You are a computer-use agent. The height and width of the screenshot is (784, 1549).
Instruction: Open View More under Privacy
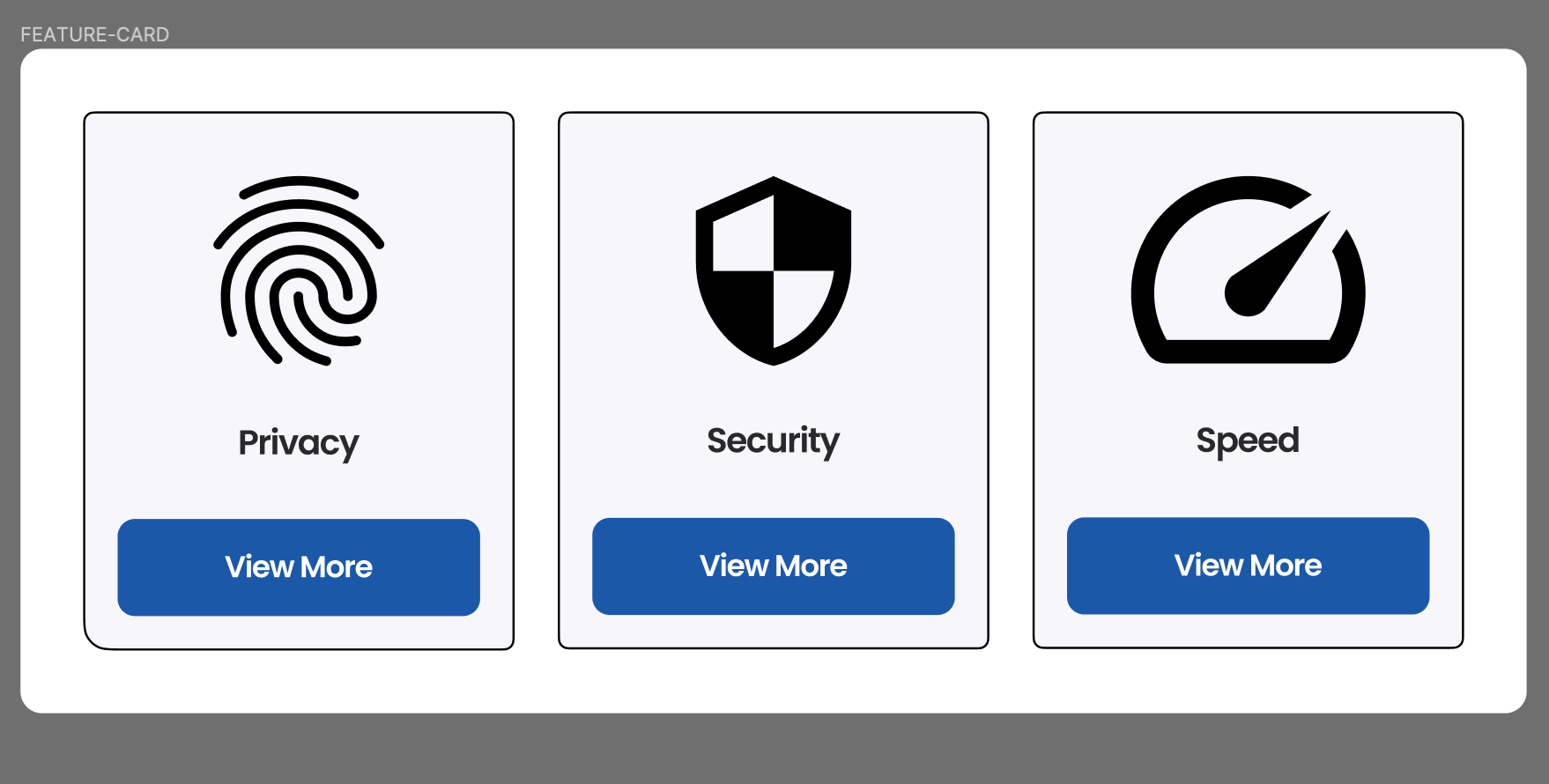pyautogui.click(x=299, y=567)
